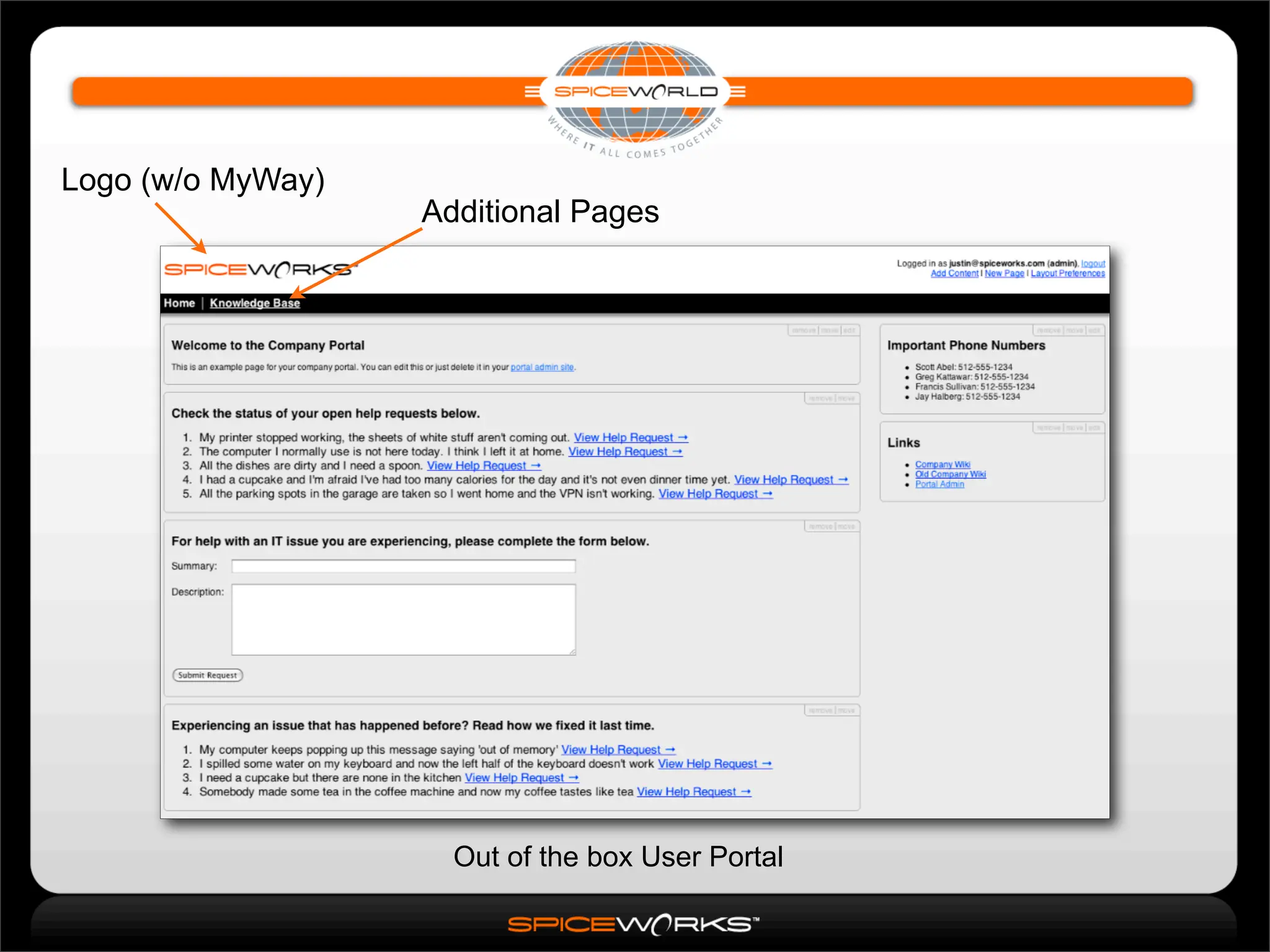Open Layout Preferences link
This screenshot has width=1270, height=952.
1067,273
